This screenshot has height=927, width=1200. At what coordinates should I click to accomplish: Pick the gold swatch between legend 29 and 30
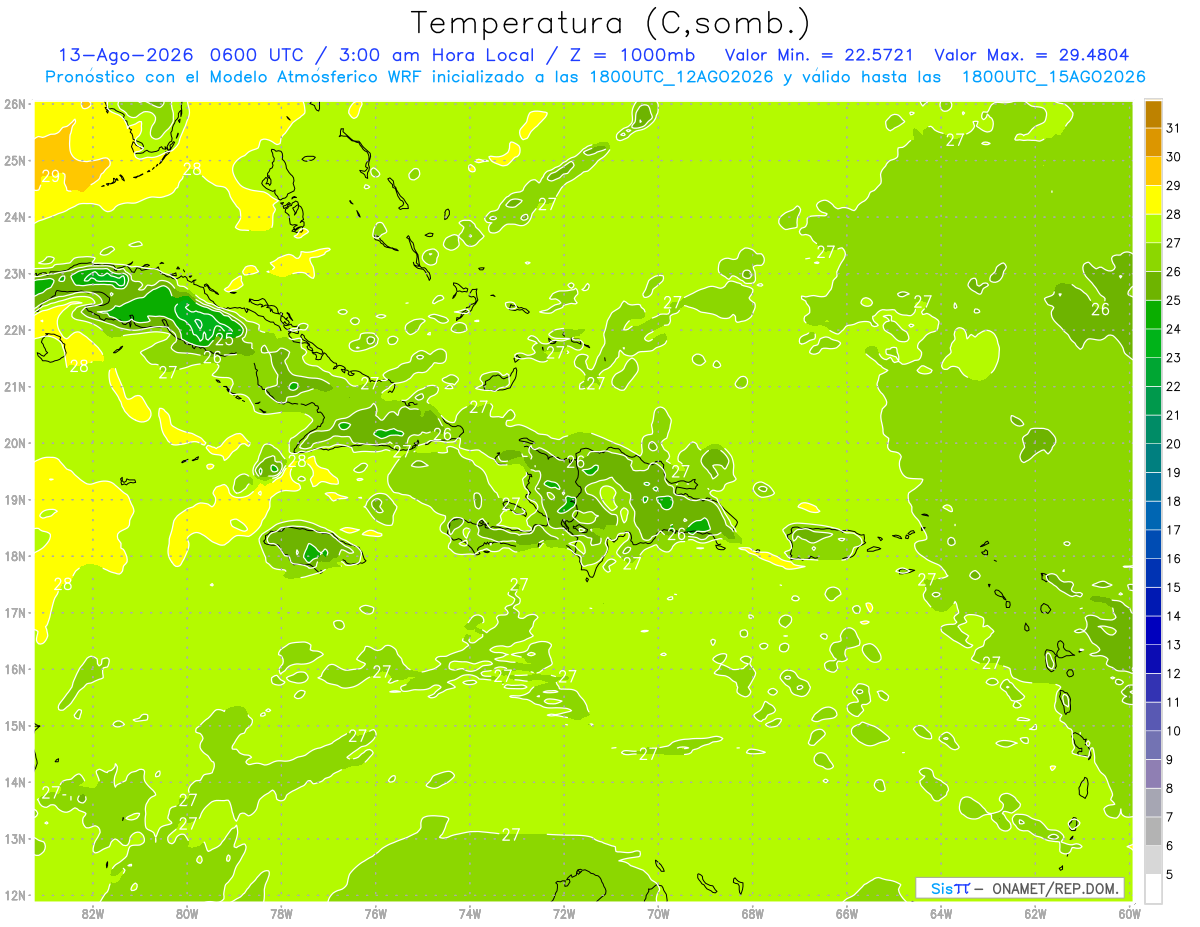tap(1153, 171)
